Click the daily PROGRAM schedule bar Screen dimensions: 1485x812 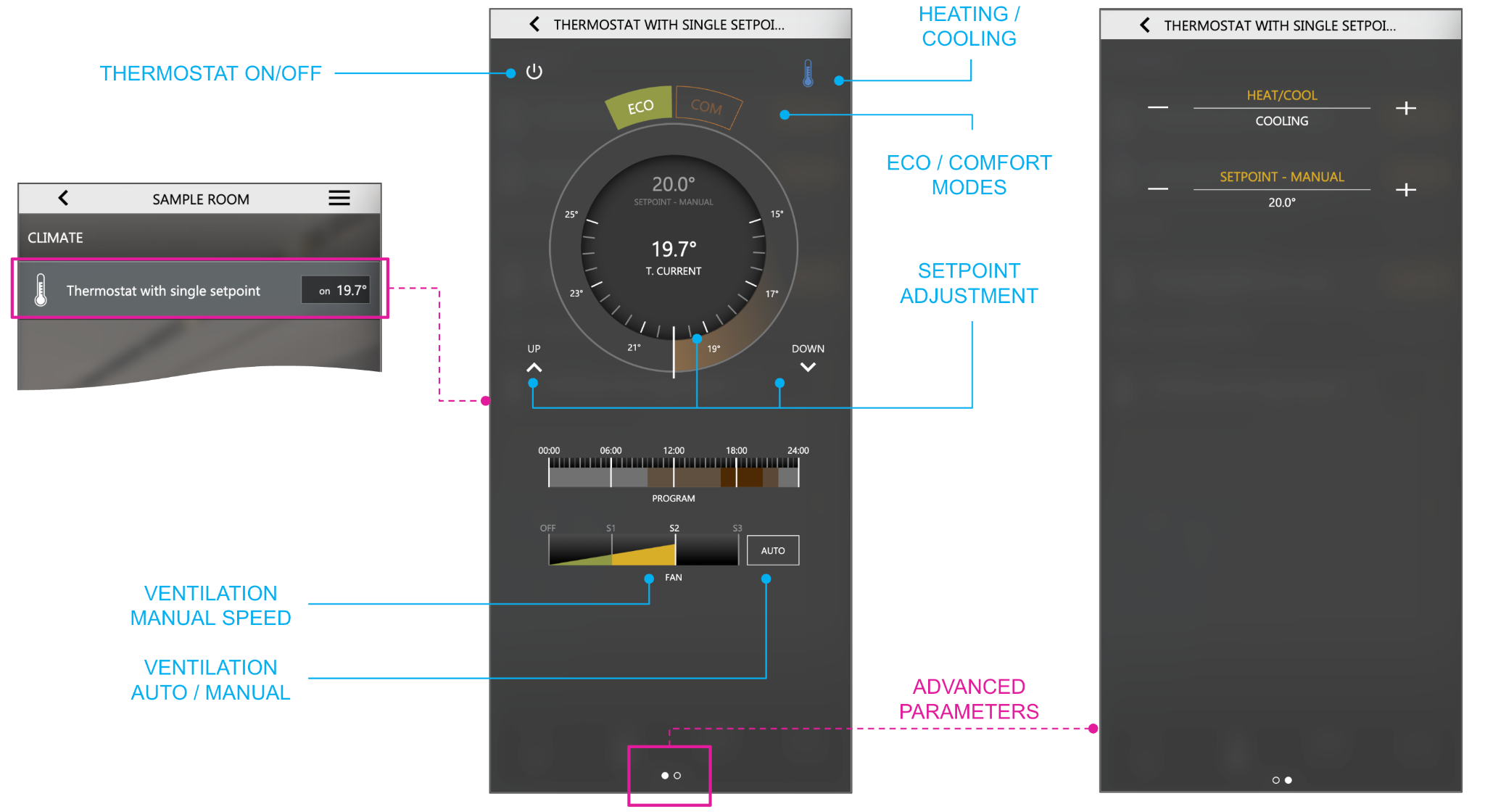674,472
